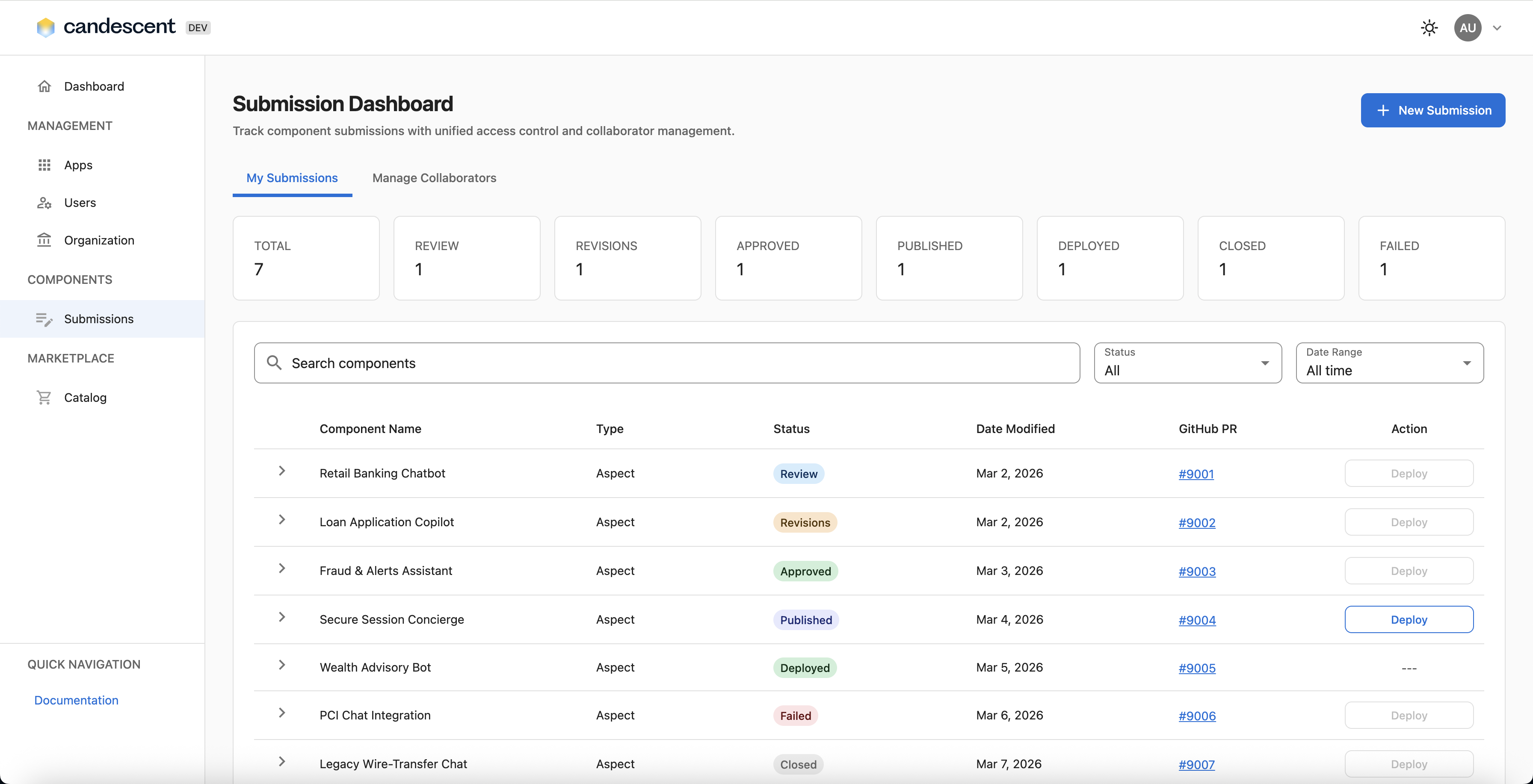
Task: Open Users via the people icon
Action: (x=44, y=202)
